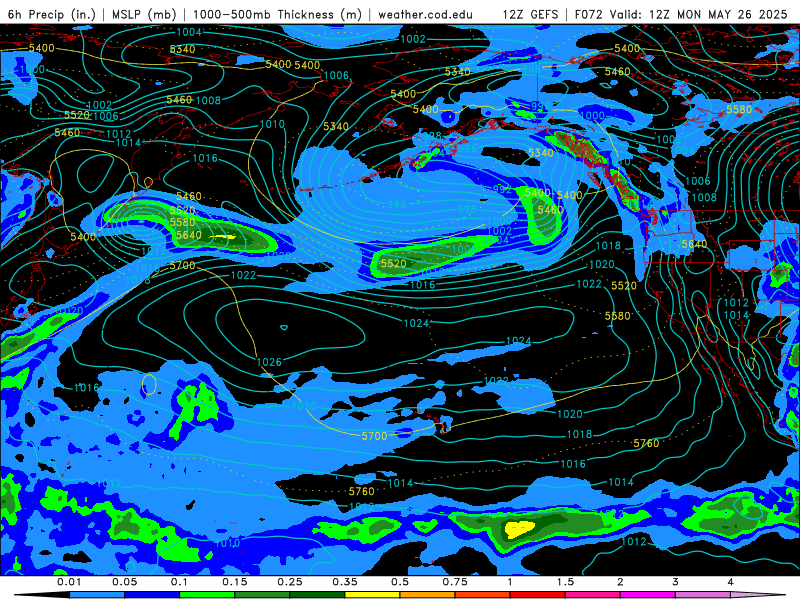Click the legend value label 4
The height and width of the screenshot is (600, 800).
[x=731, y=582]
